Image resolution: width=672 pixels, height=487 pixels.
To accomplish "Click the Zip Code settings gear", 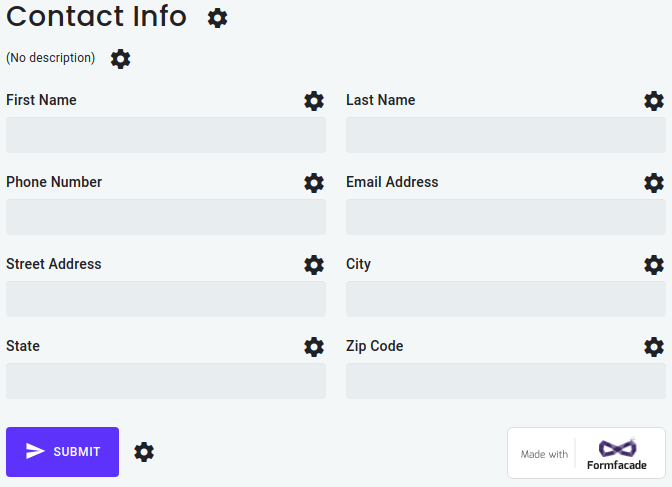I will click(x=654, y=347).
